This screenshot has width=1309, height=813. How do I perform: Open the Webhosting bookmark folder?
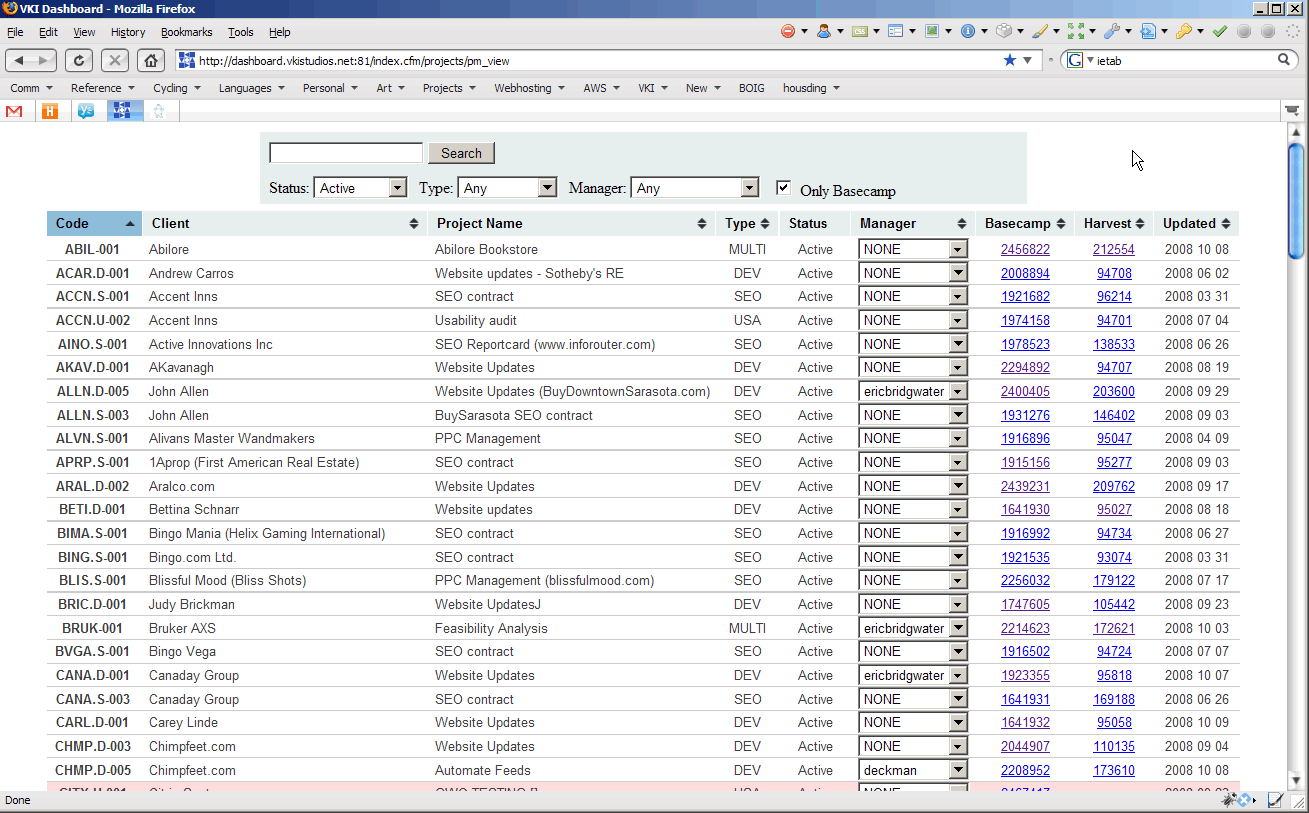tap(529, 88)
